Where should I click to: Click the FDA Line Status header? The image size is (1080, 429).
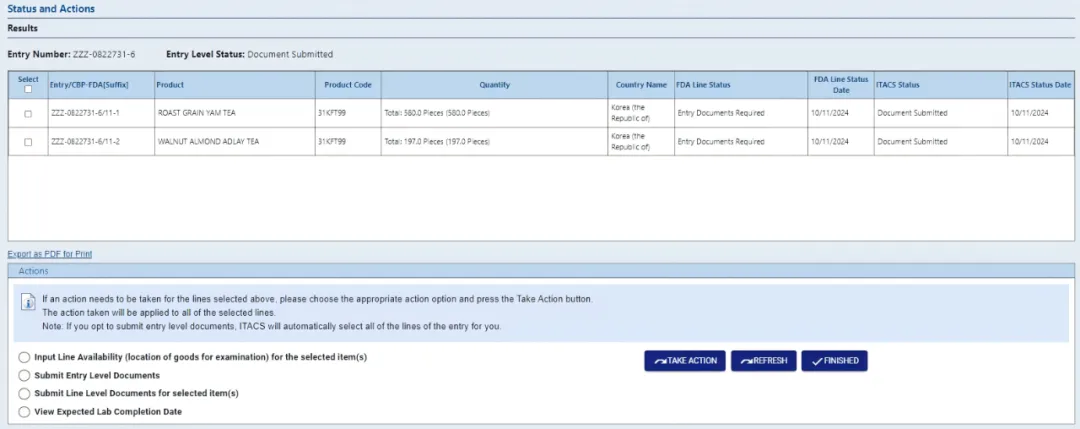[x=704, y=85]
